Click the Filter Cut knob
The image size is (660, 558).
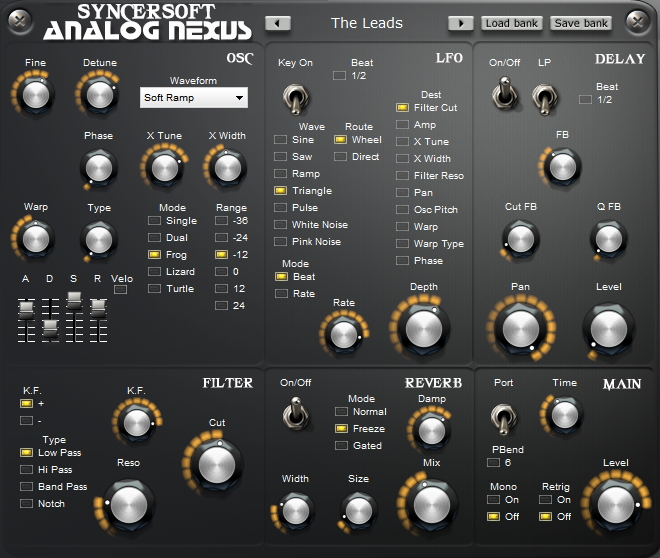216,465
